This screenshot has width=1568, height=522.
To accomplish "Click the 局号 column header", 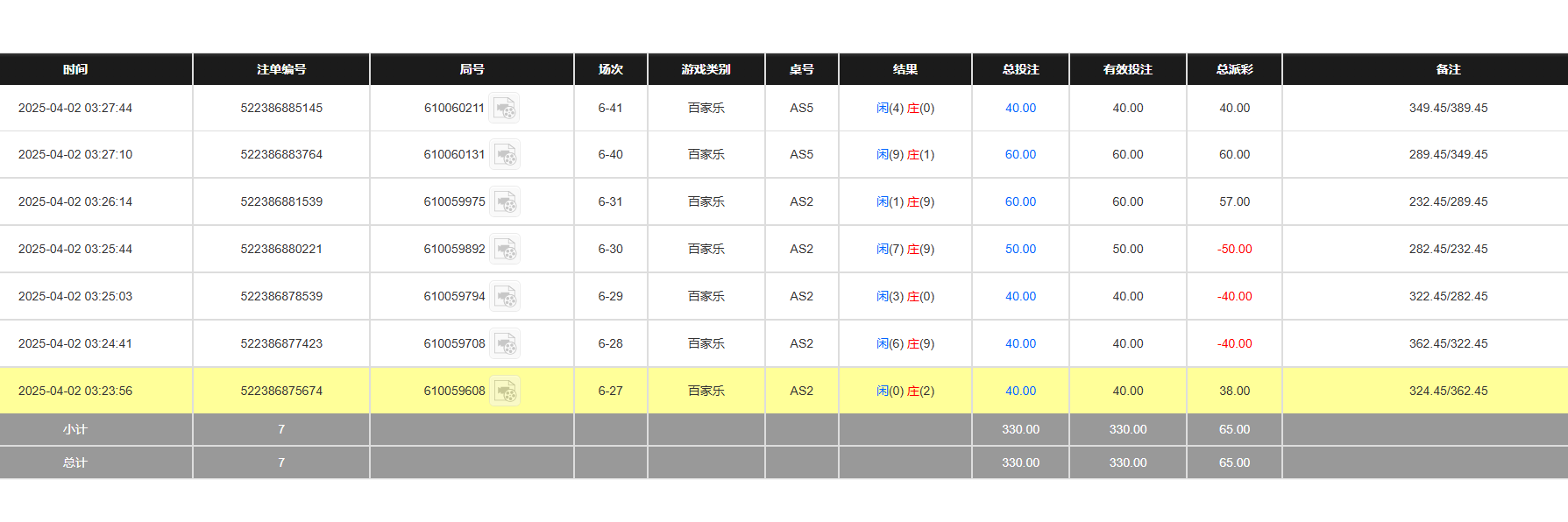I will pyautogui.click(x=472, y=69).
